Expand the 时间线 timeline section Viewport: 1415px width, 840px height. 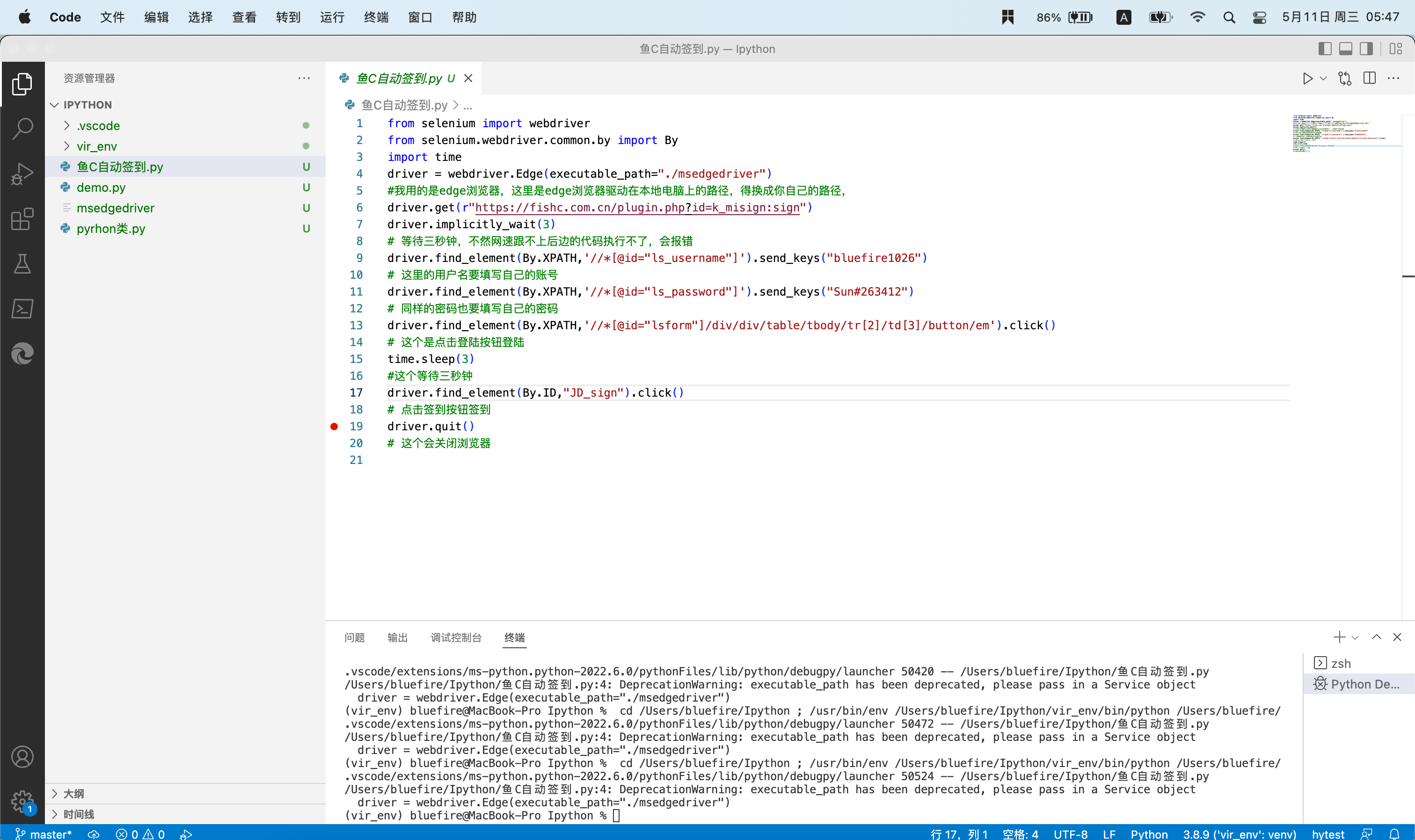(x=184, y=814)
